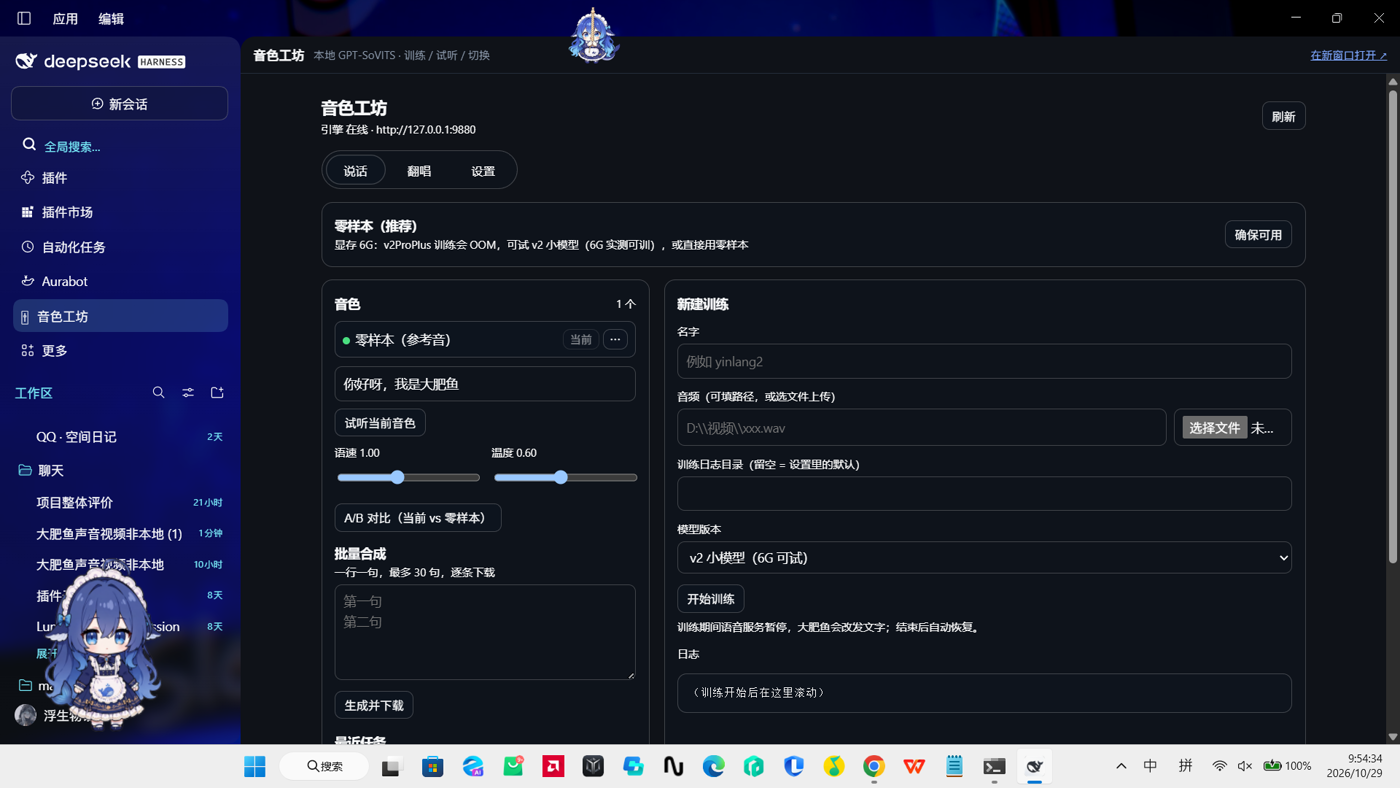Open the user avatar at sidebar bottom

[x=26, y=715]
